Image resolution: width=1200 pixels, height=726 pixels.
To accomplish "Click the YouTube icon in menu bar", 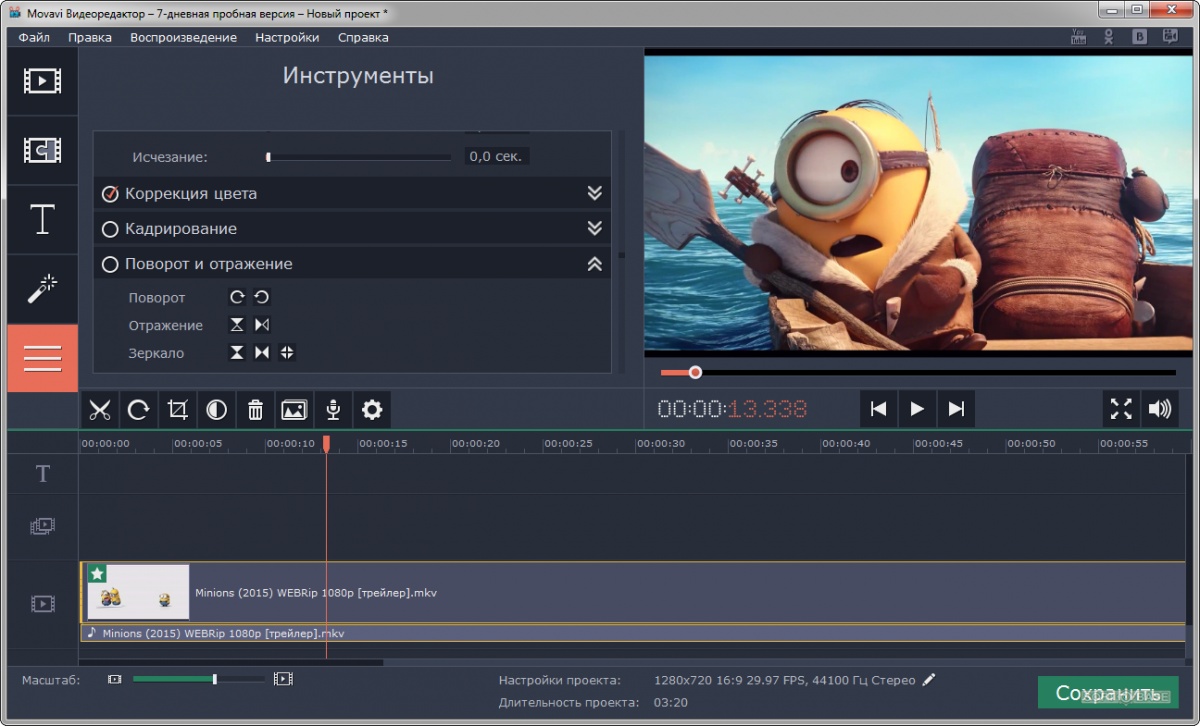I will pyautogui.click(x=1078, y=37).
